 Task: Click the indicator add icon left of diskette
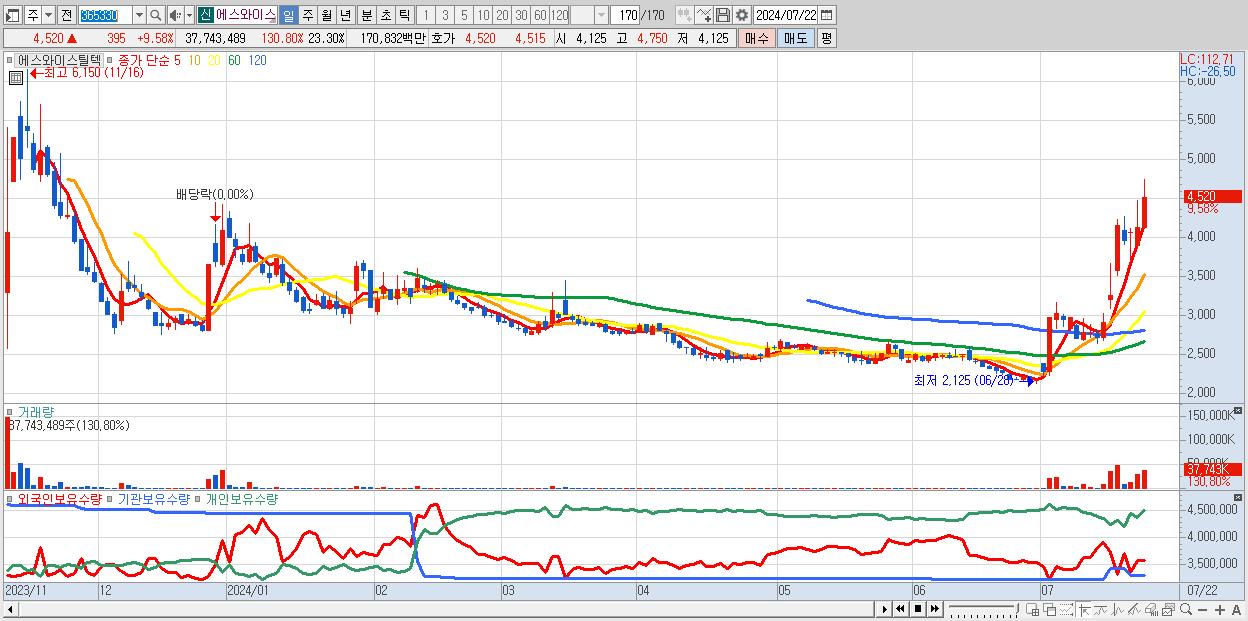click(x=703, y=15)
